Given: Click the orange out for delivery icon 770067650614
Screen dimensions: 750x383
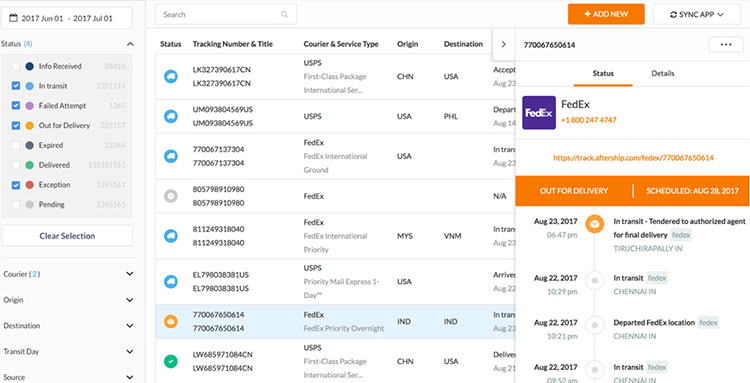Looking at the screenshot, I should (x=171, y=321).
